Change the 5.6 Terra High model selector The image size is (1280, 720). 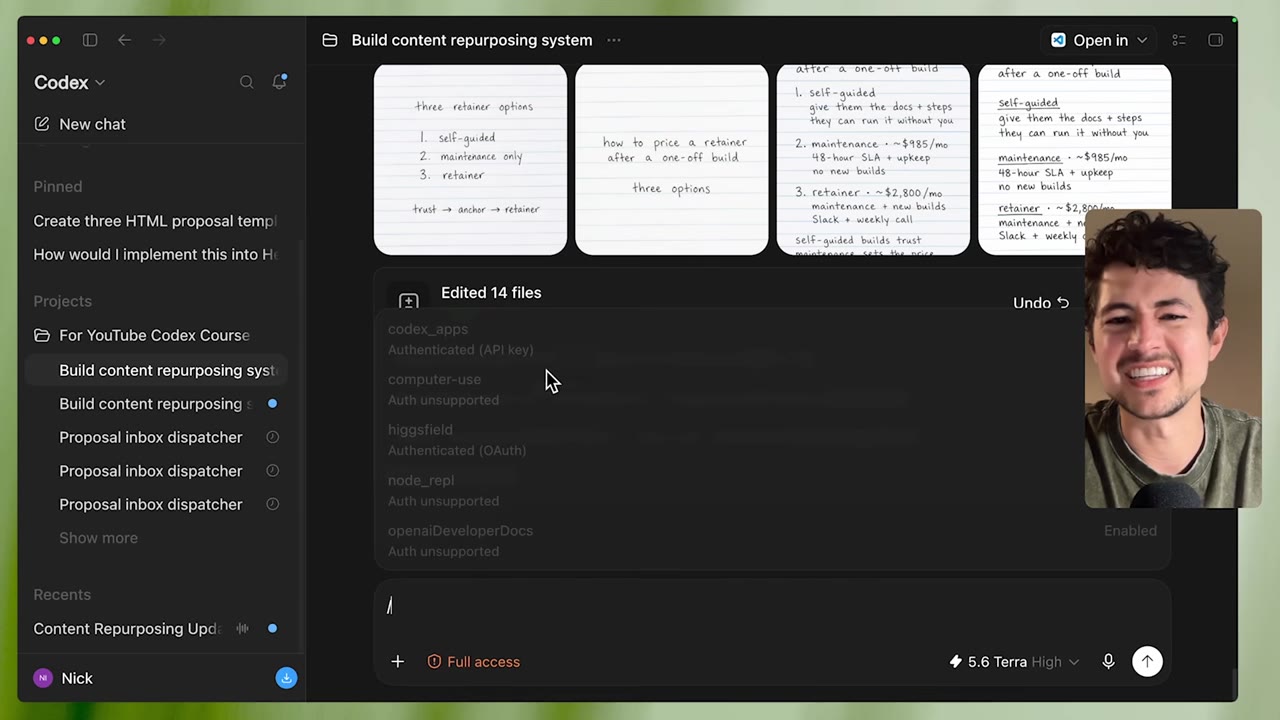[x=1014, y=661]
